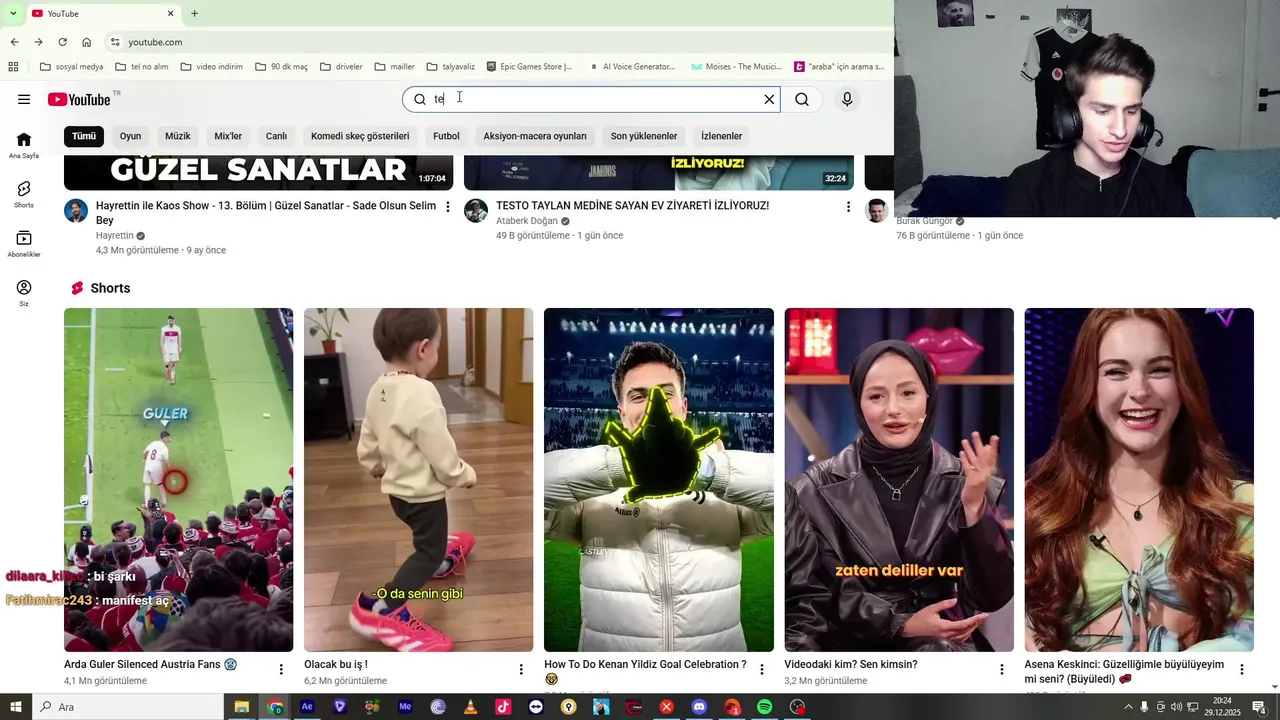Open the tab search dropdown arrow

click(13, 13)
